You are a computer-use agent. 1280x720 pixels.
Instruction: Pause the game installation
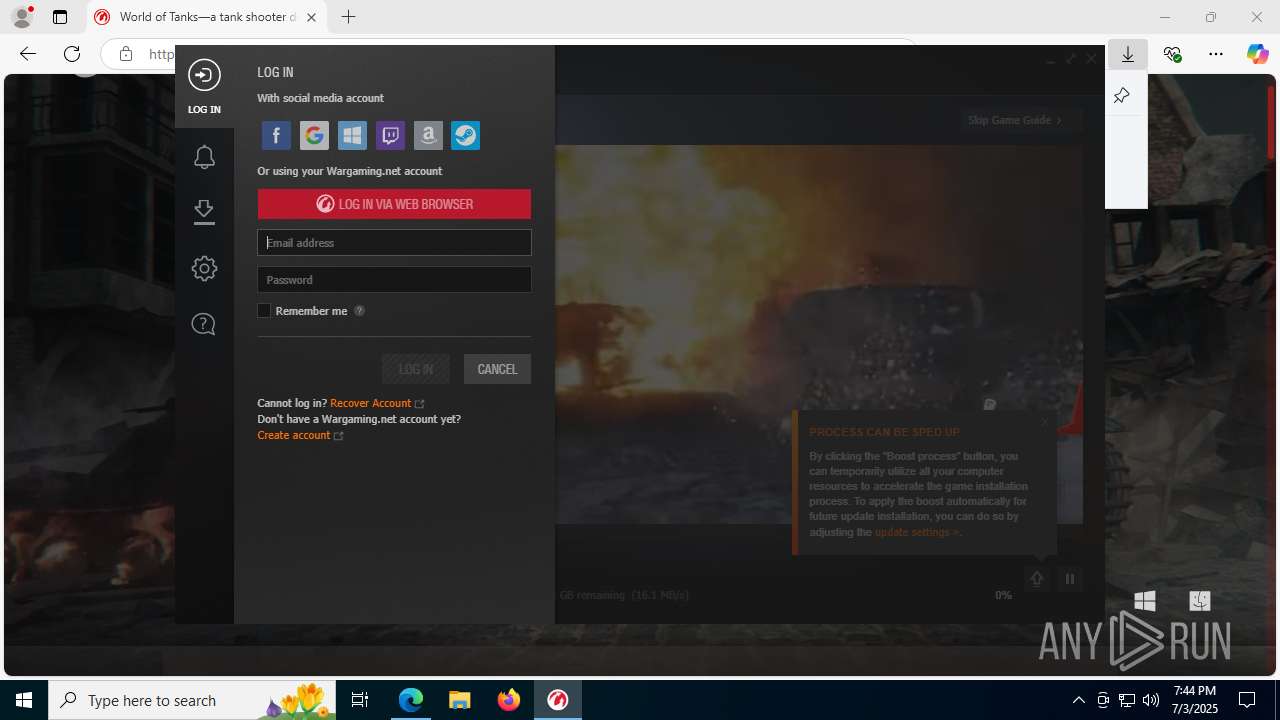point(1070,579)
